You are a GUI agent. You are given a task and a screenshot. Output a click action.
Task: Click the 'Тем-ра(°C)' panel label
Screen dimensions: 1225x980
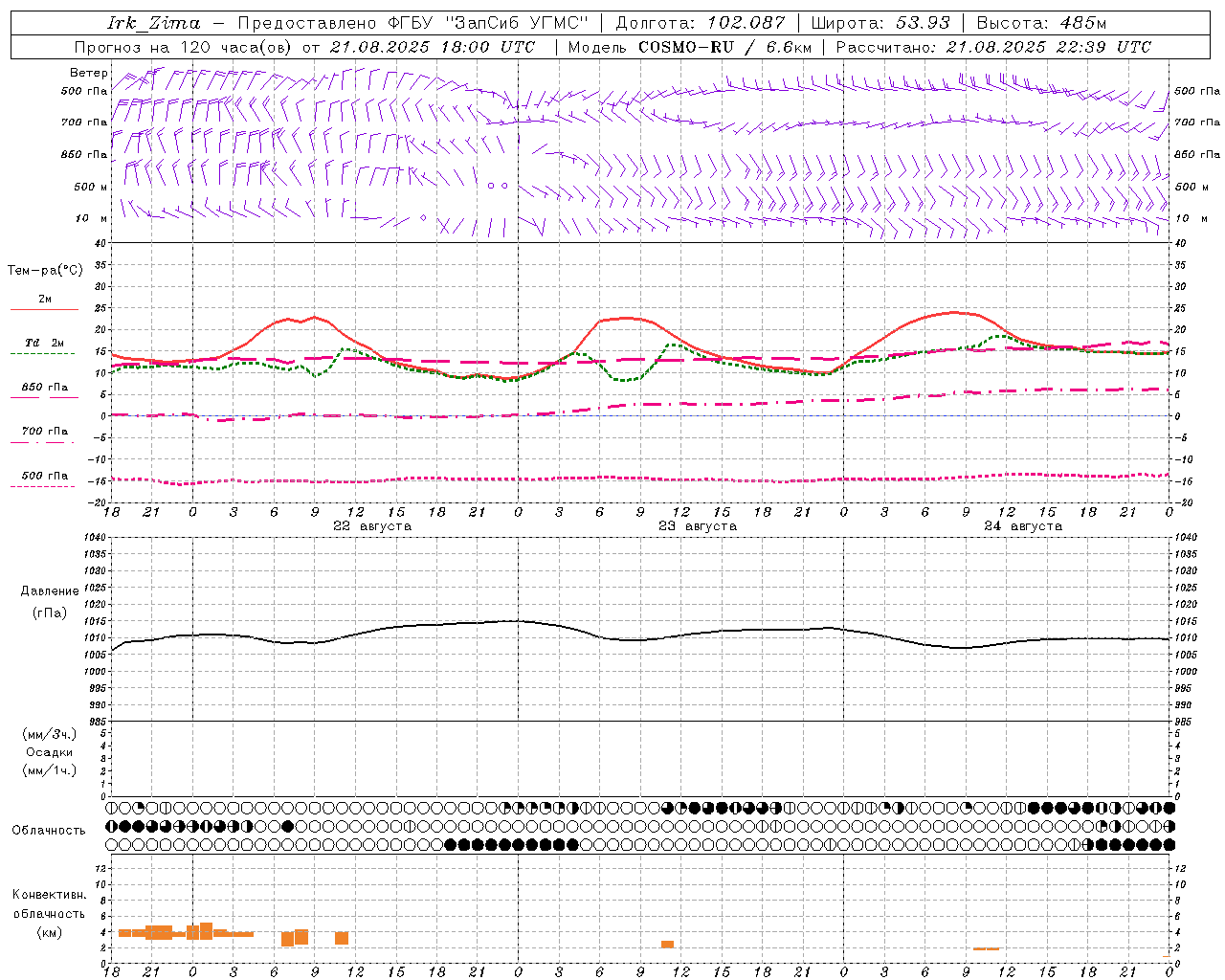point(45,271)
